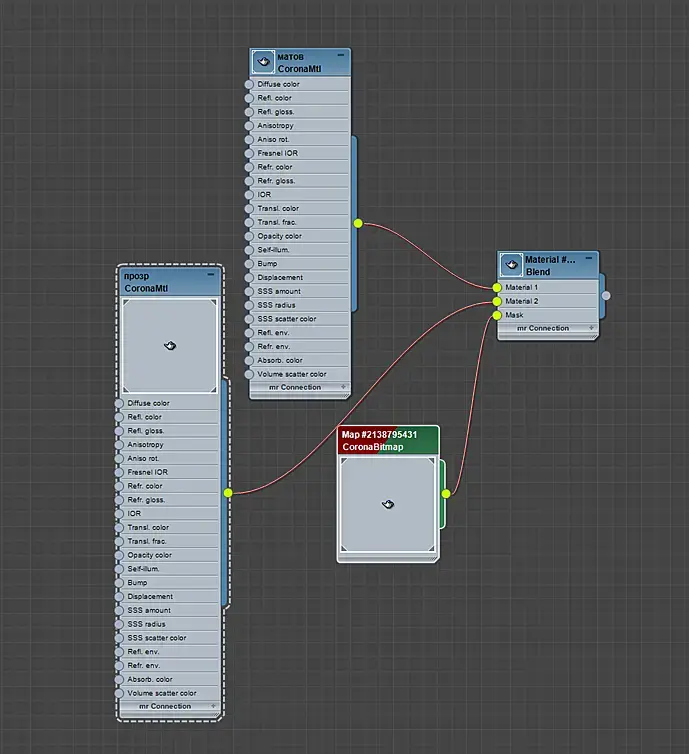
Task: Click Fresnel IOR input socket on матов node
Action: pos(249,153)
